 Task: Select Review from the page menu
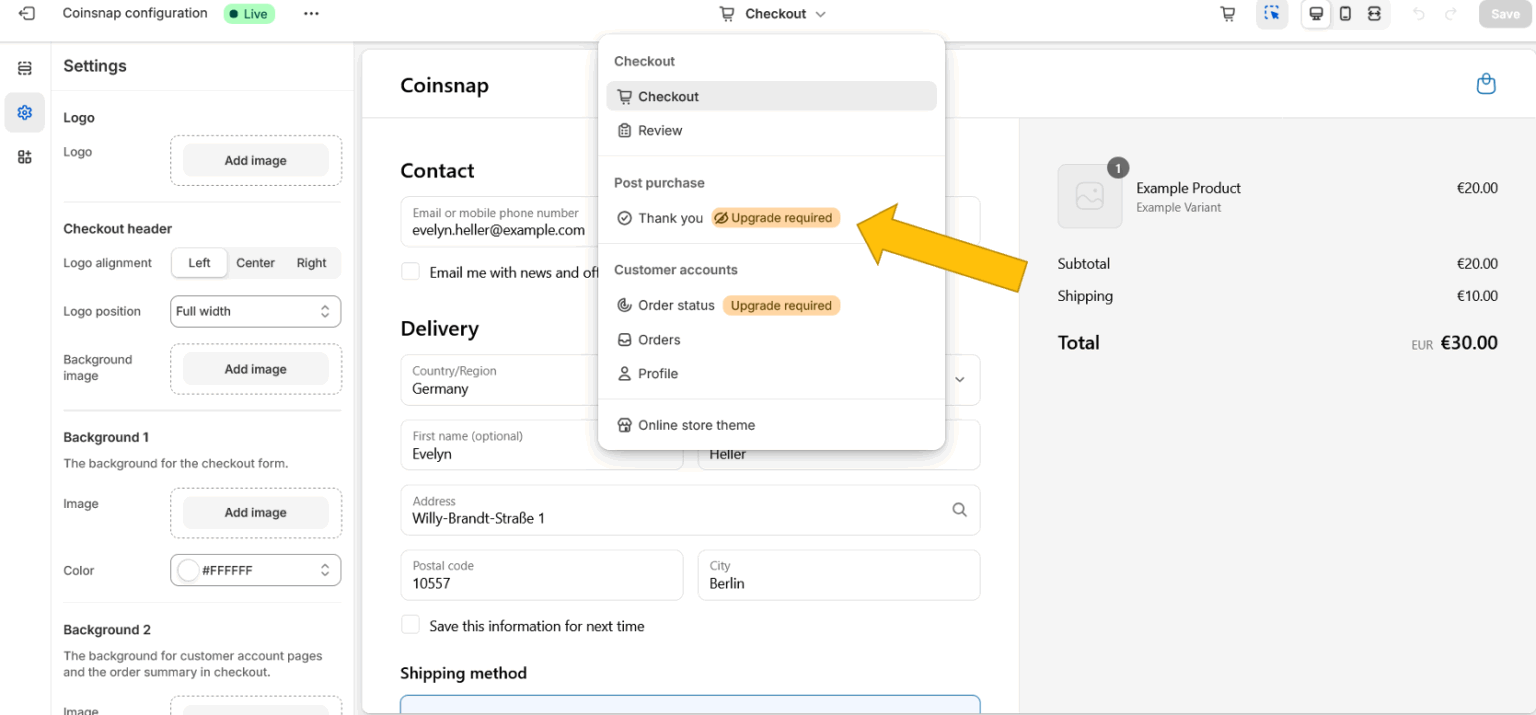tap(660, 131)
